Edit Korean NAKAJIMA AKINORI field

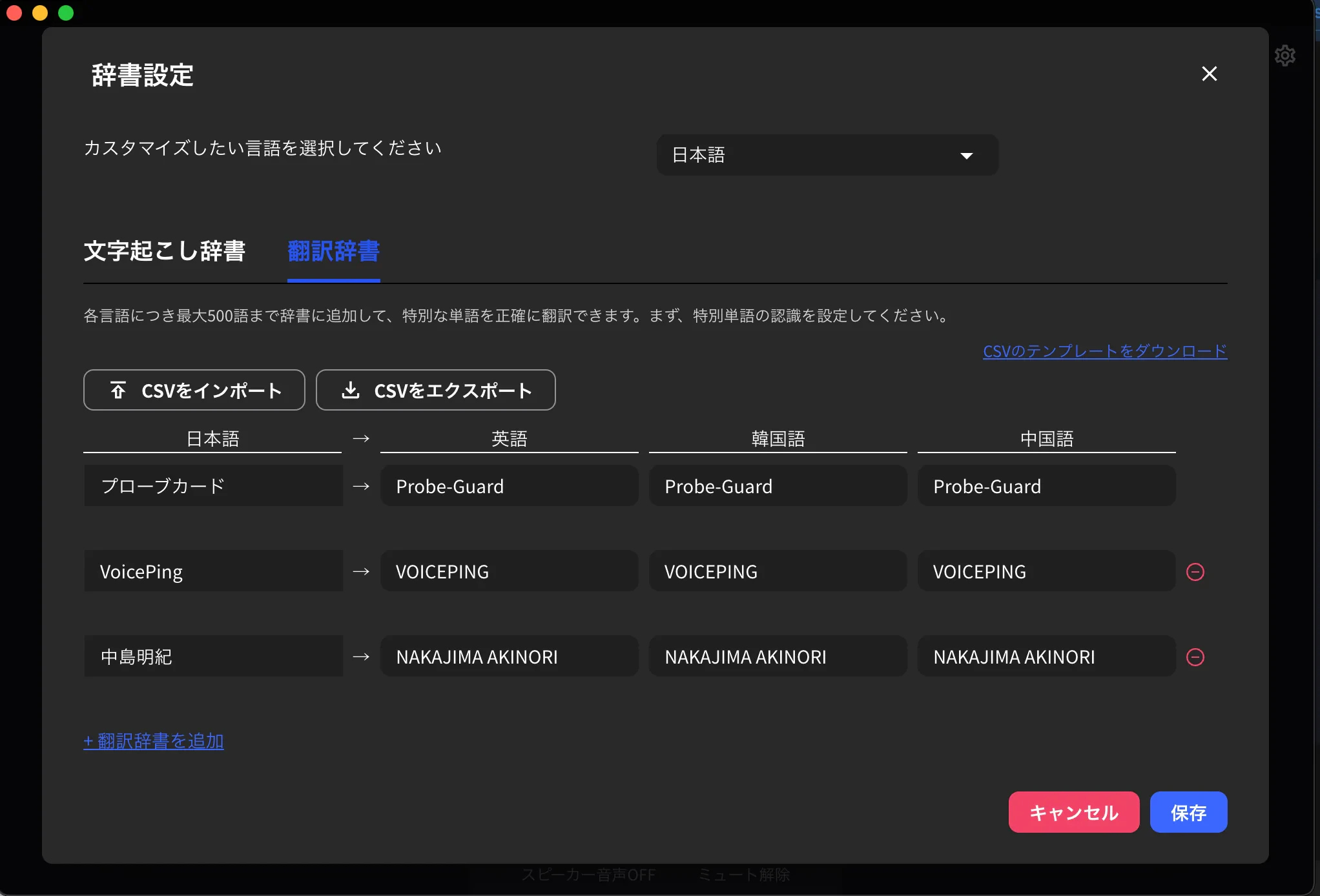click(778, 656)
